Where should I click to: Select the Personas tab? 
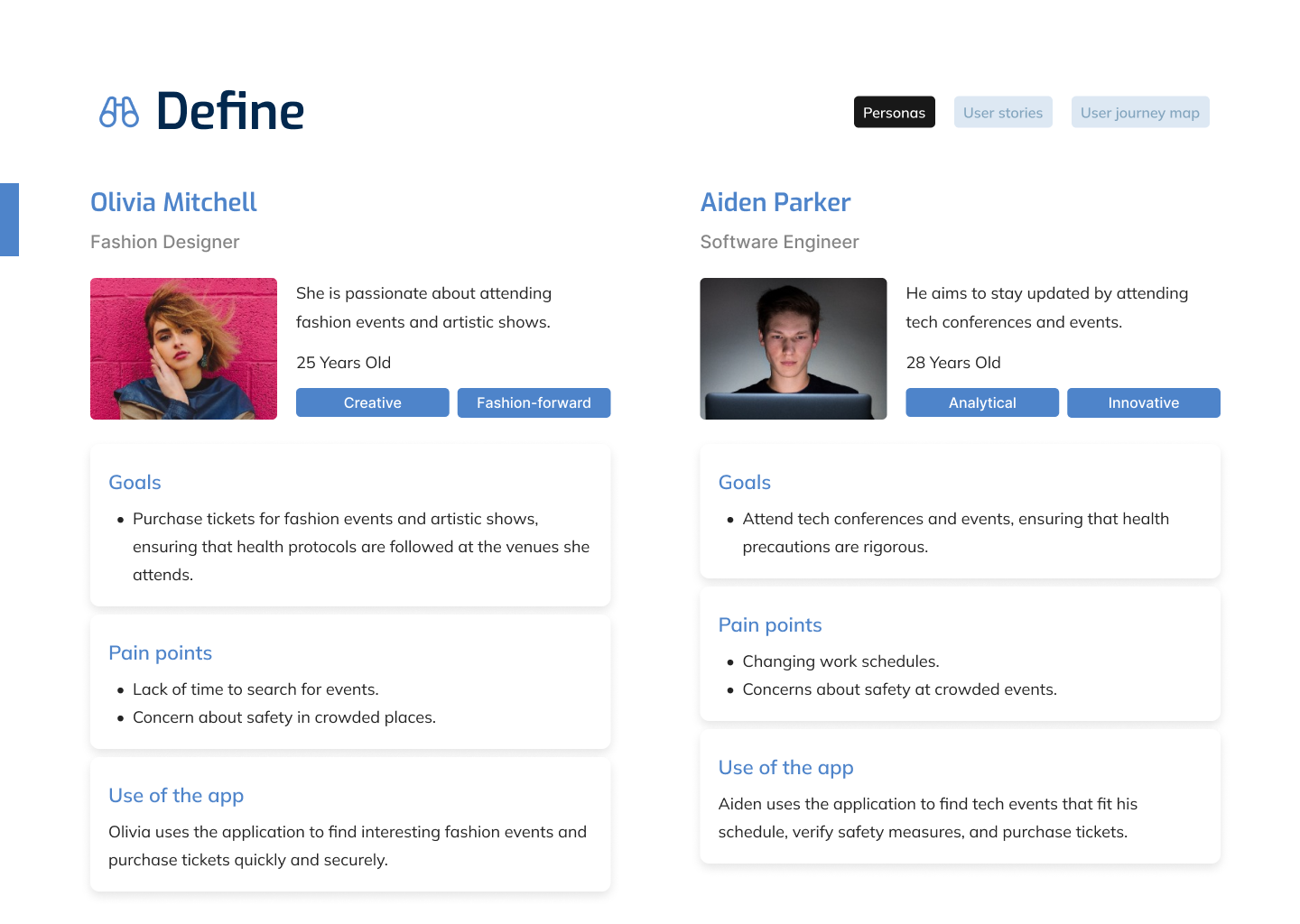(x=894, y=113)
